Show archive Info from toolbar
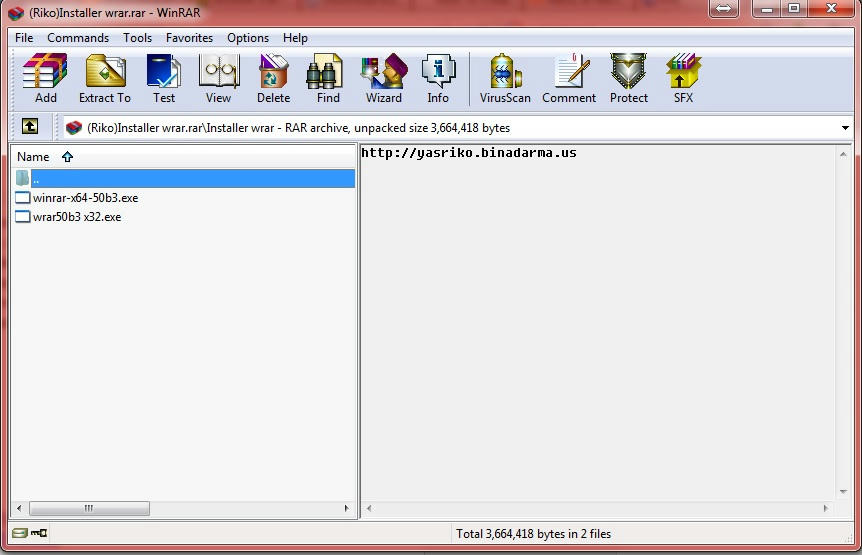The width and height of the screenshot is (862, 555). tap(438, 78)
